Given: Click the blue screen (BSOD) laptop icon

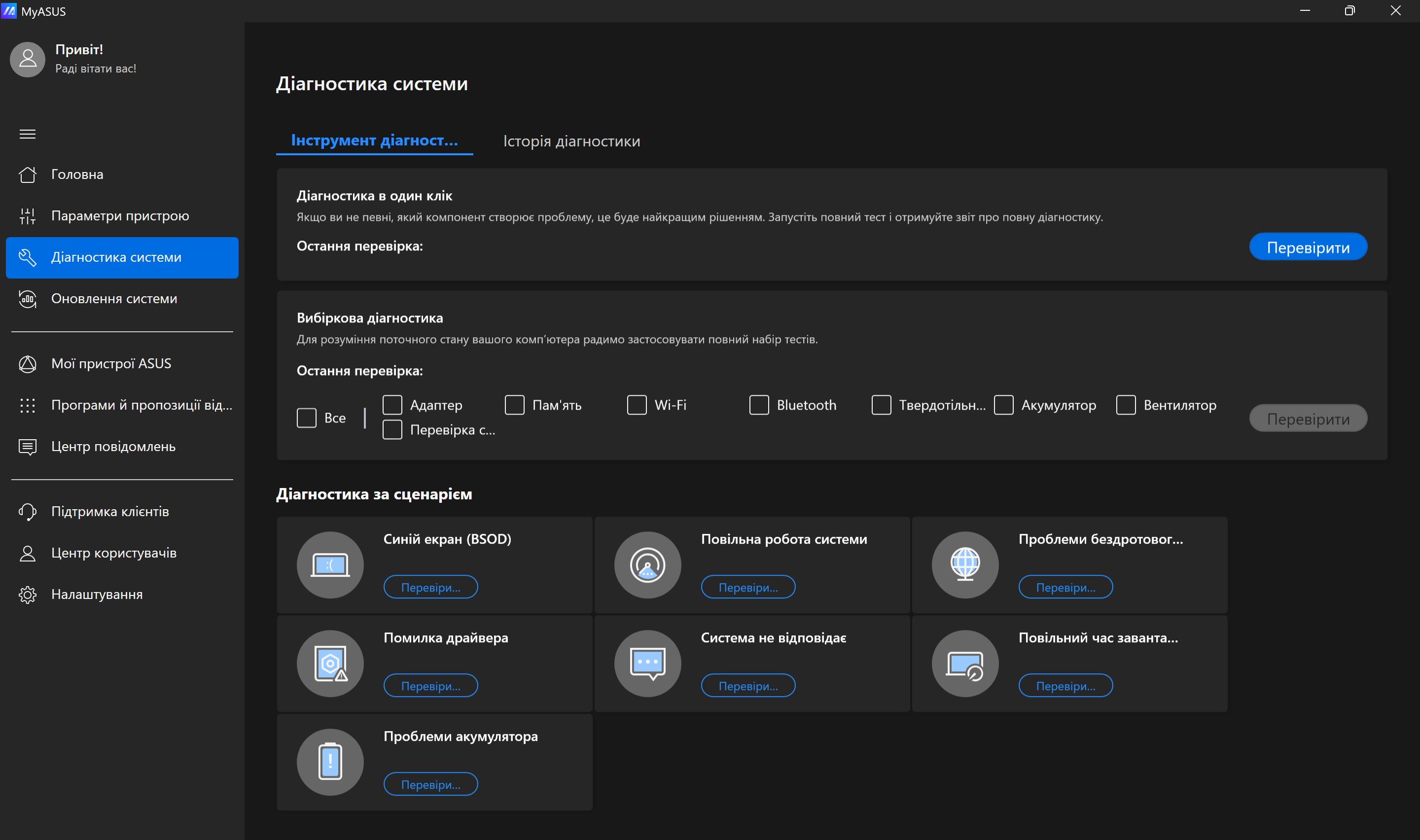Looking at the screenshot, I should [330, 565].
